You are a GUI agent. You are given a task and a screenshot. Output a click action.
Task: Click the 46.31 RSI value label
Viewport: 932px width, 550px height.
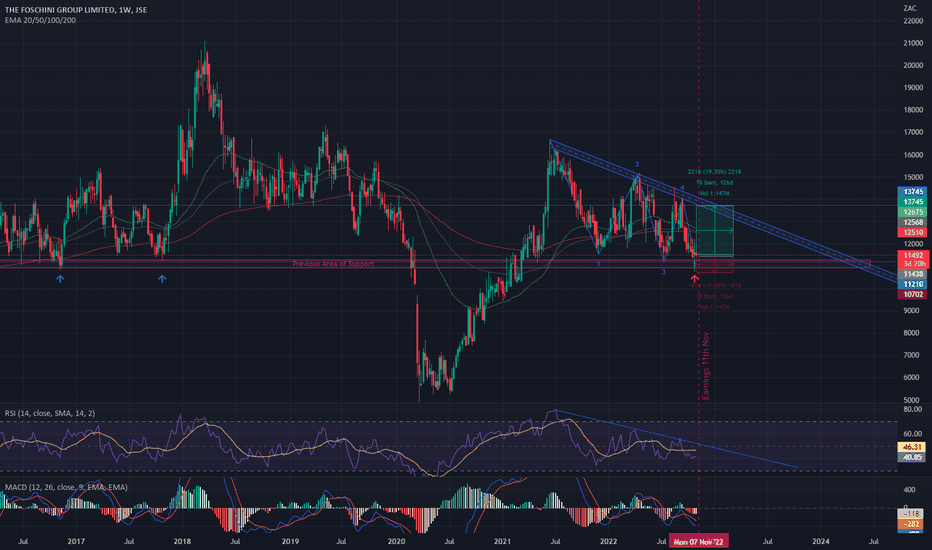[x=911, y=447]
